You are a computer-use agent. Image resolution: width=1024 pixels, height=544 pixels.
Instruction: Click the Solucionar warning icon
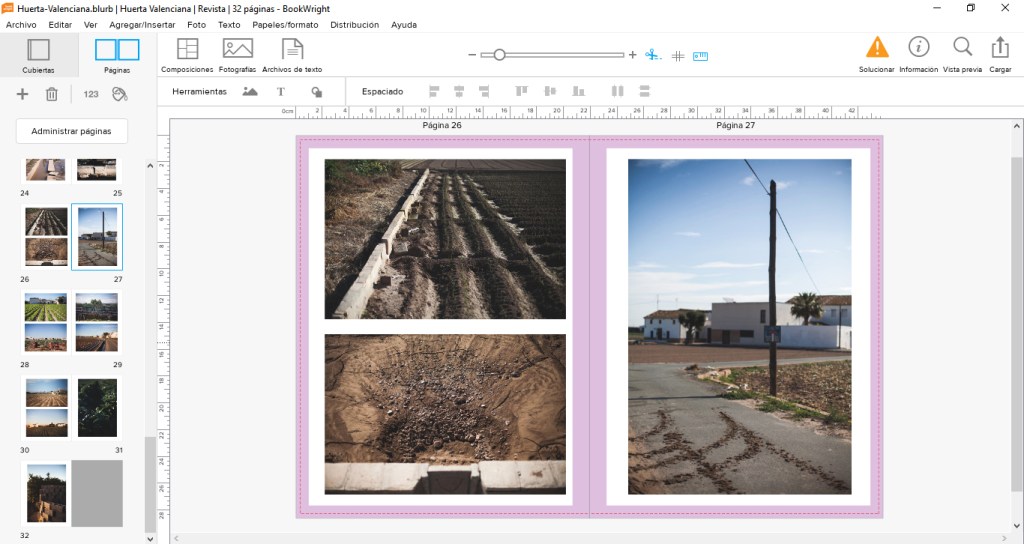[x=876, y=47]
